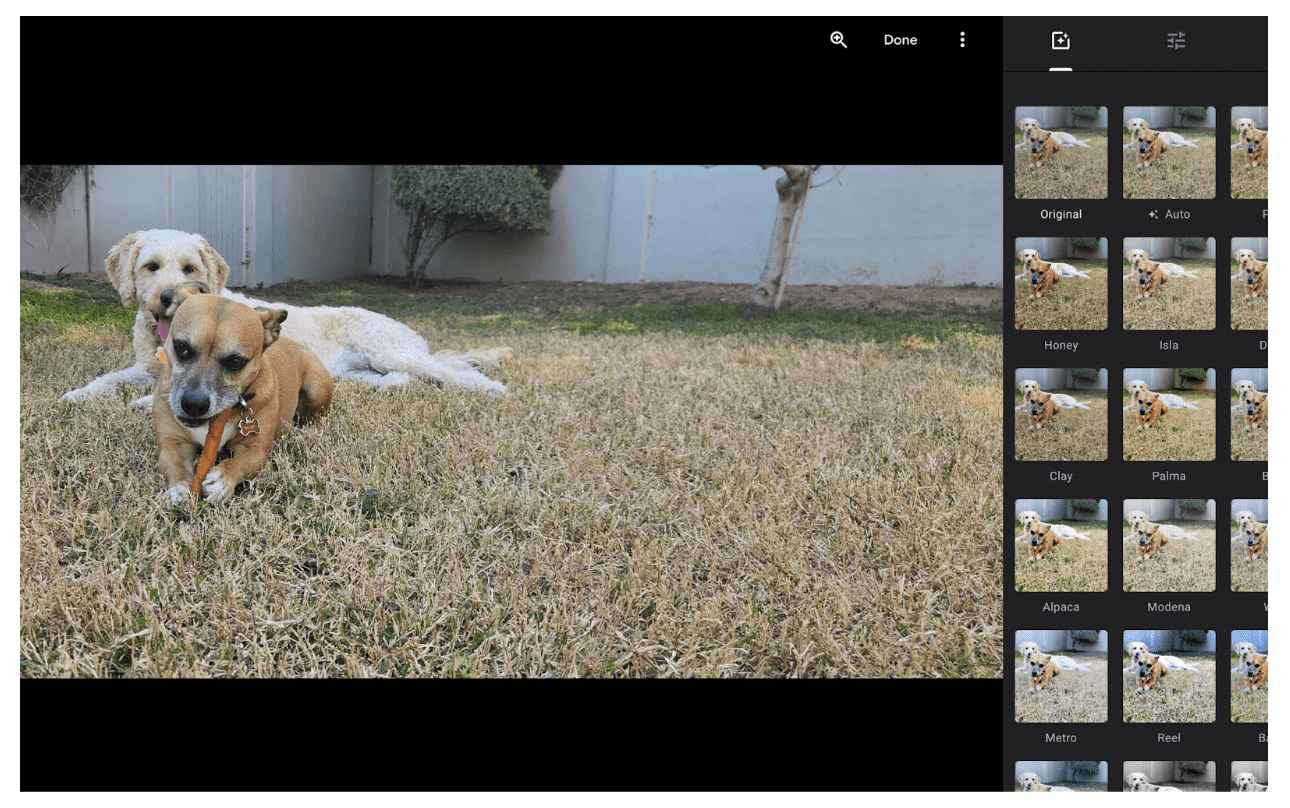Apply the Auto enhance filter

coord(1169,153)
